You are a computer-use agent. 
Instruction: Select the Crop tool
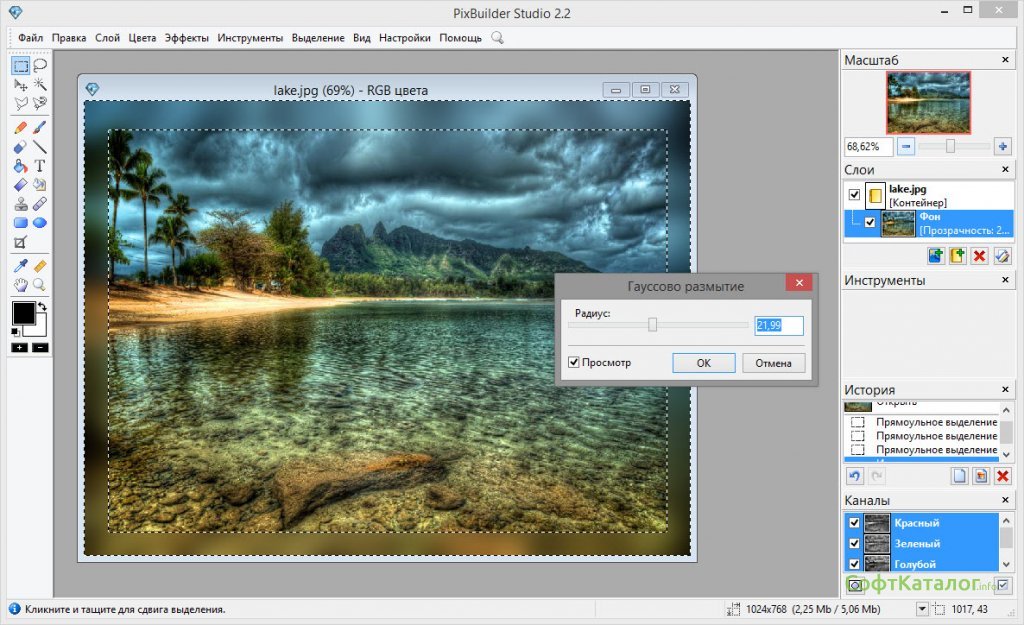coord(21,243)
